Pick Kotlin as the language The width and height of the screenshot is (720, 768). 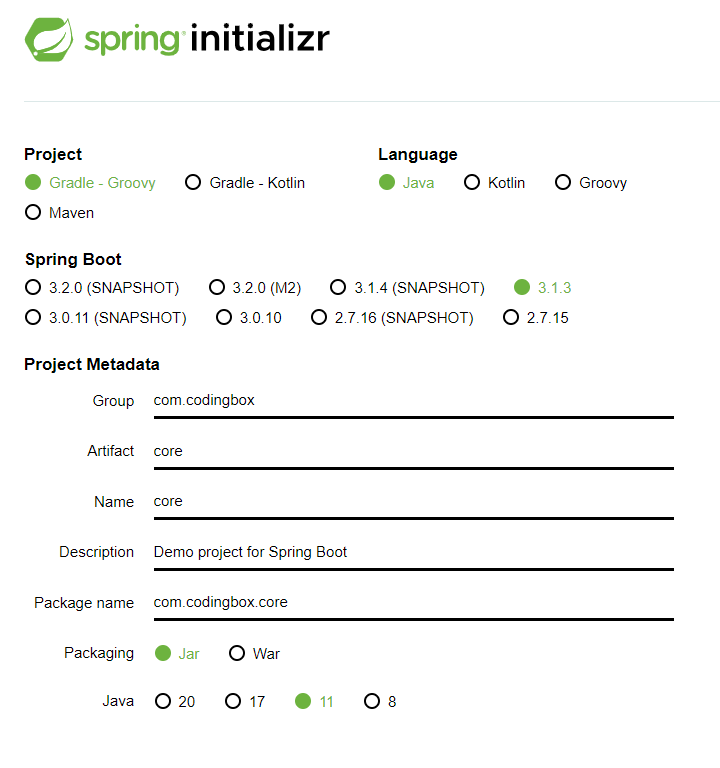(x=494, y=183)
